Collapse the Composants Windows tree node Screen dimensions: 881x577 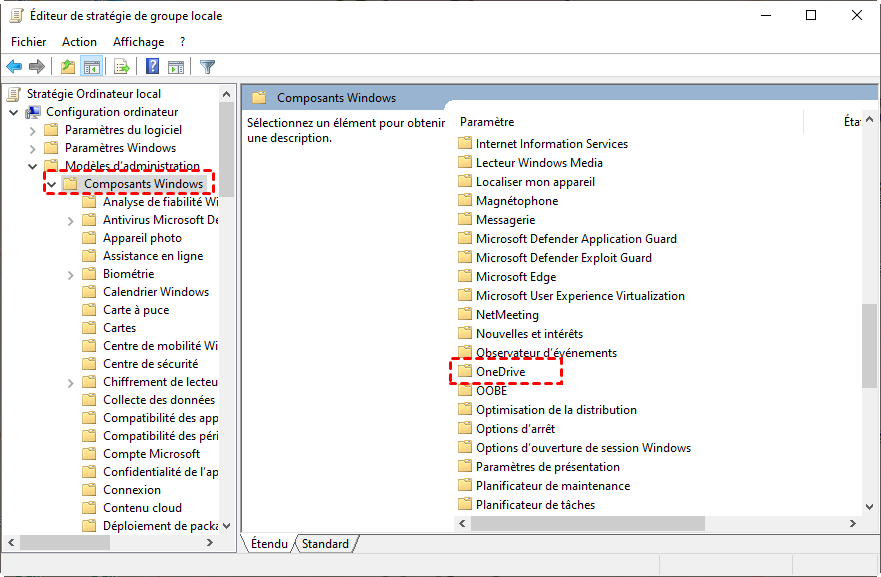tap(52, 184)
